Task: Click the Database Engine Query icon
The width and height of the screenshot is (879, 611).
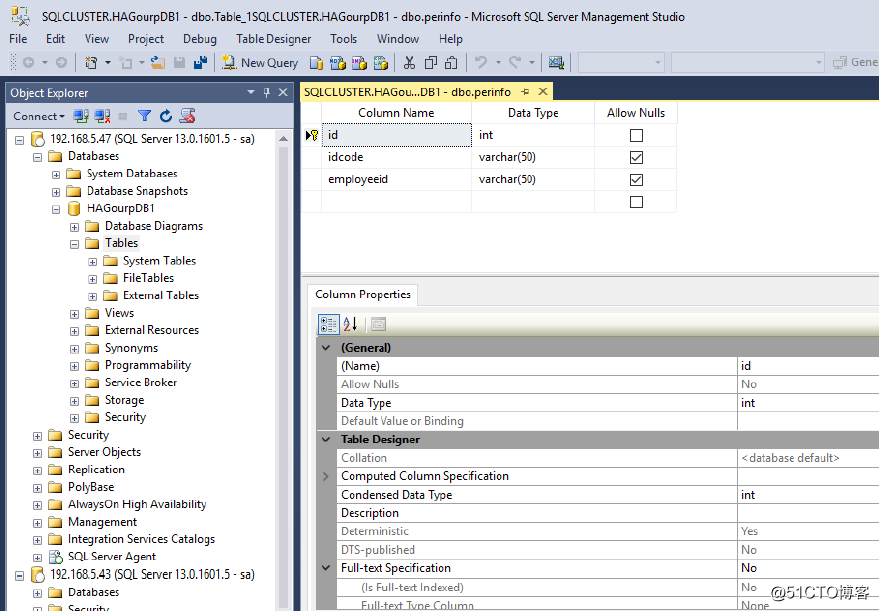Action: (x=316, y=63)
